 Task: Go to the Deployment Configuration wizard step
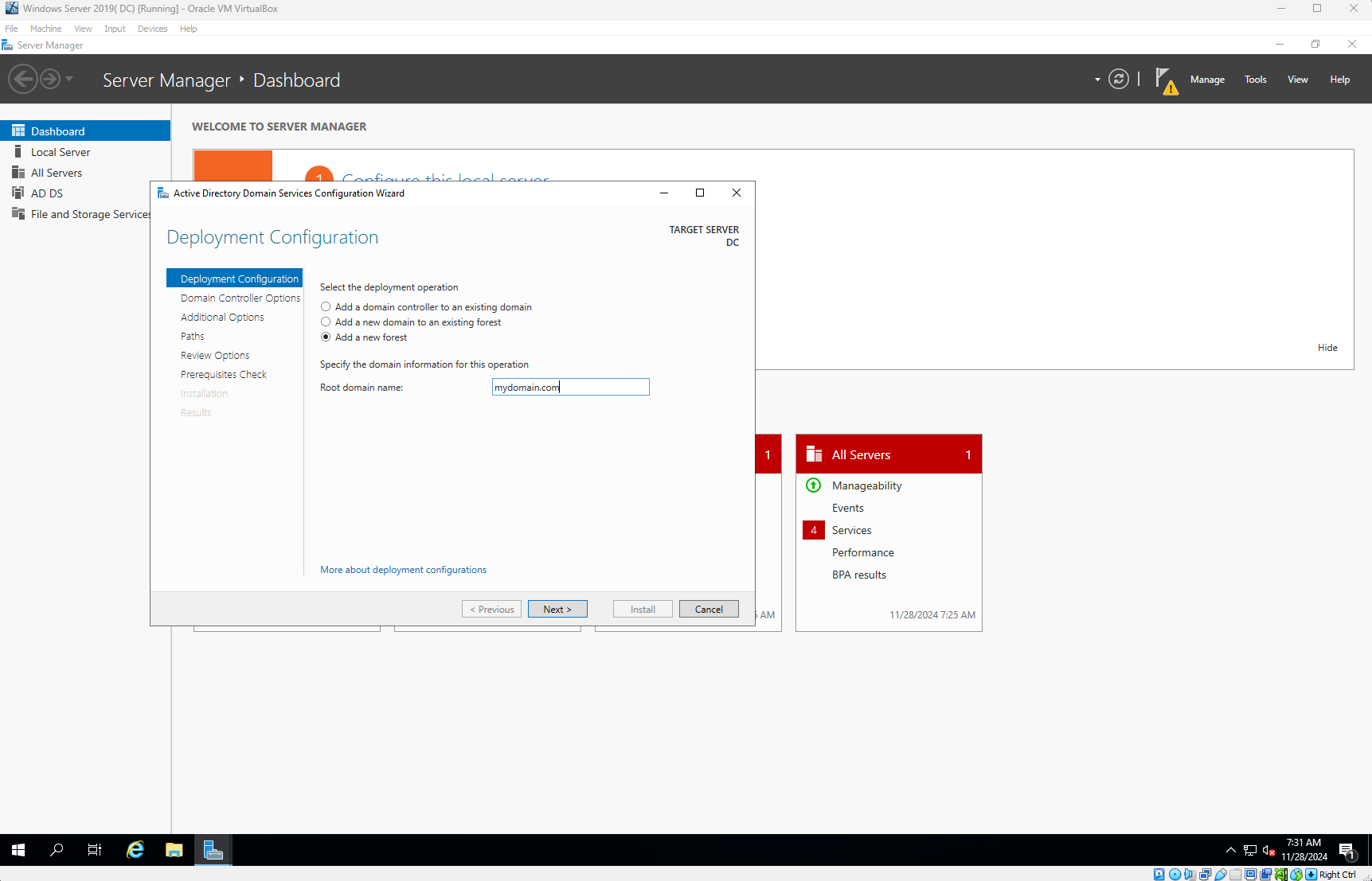[235, 279]
